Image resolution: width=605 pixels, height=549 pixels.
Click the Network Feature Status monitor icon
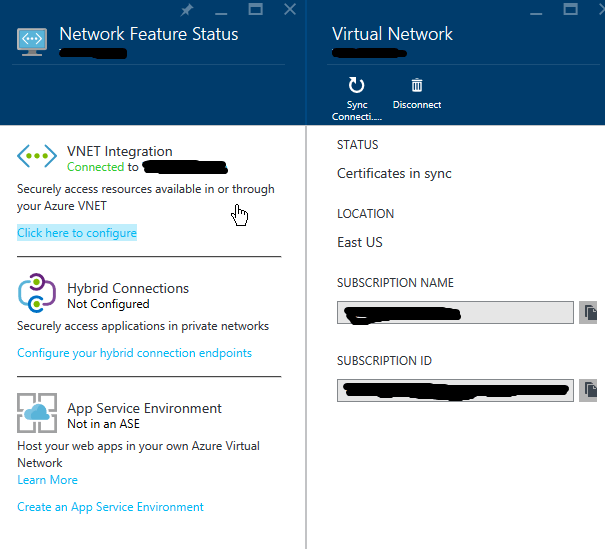pos(32,42)
